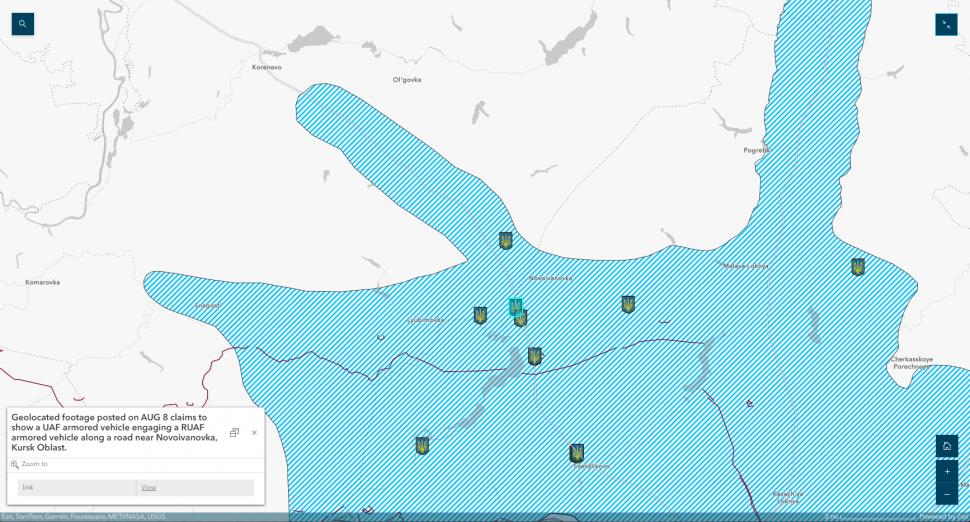Close the geolocated footage popup
Image resolution: width=970 pixels, height=522 pixels.
254,433
